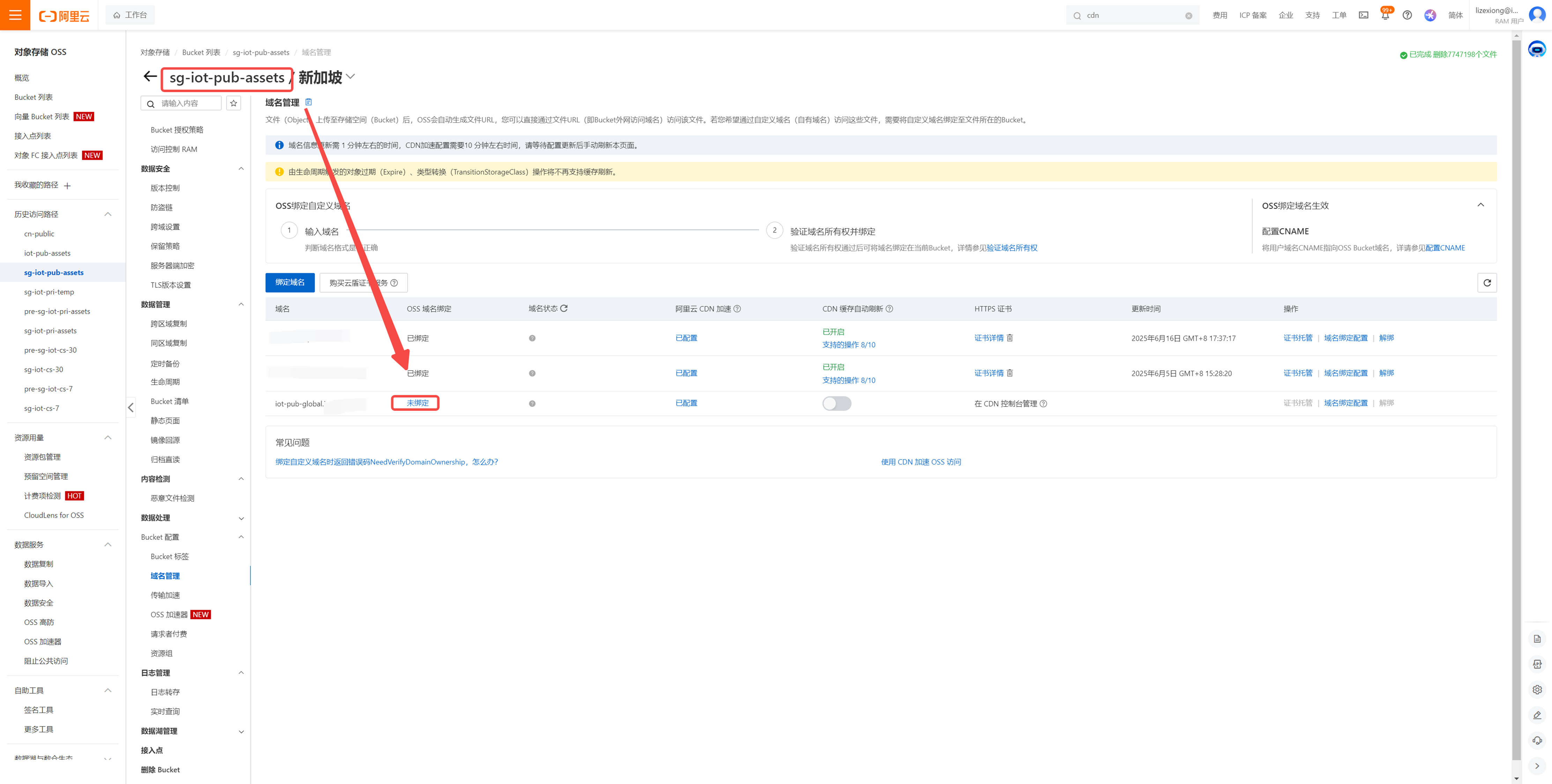The height and width of the screenshot is (784, 1552).
Task: Click the bucket menu search field
Action: [187, 104]
